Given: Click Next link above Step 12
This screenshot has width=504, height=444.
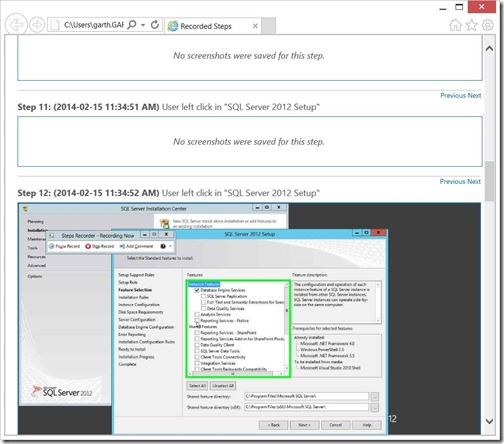Looking at the screenshot, I should pos(473,182).
